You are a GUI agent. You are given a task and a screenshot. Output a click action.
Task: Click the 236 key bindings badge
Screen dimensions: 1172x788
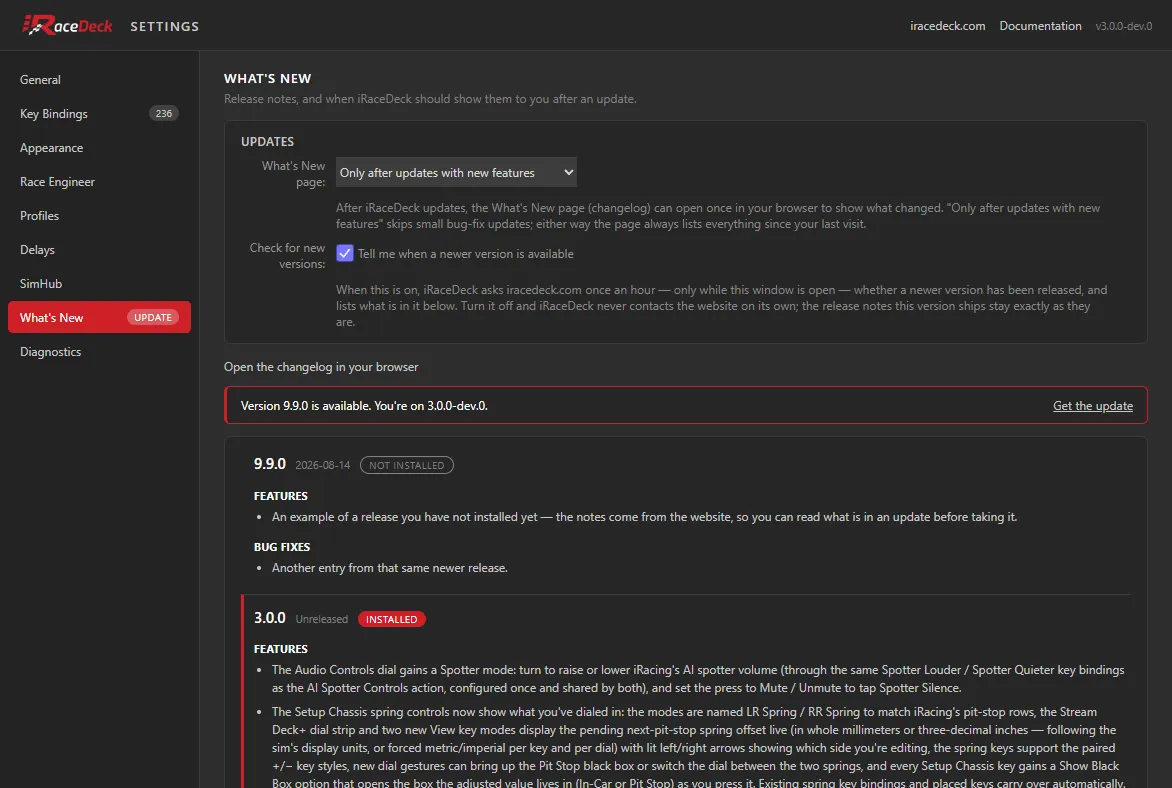[164, 114]
